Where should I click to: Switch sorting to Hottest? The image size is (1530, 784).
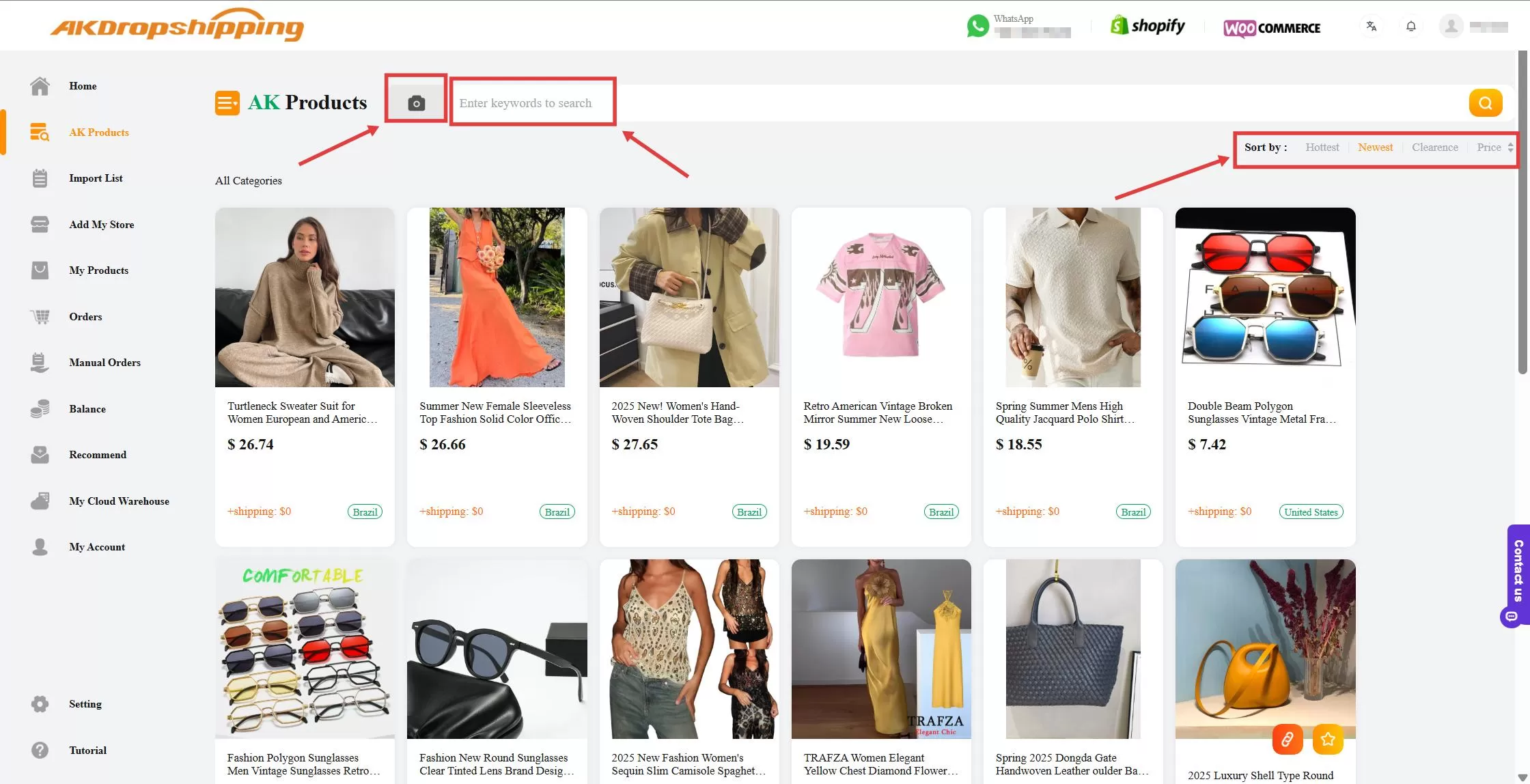click(1322, 147)
